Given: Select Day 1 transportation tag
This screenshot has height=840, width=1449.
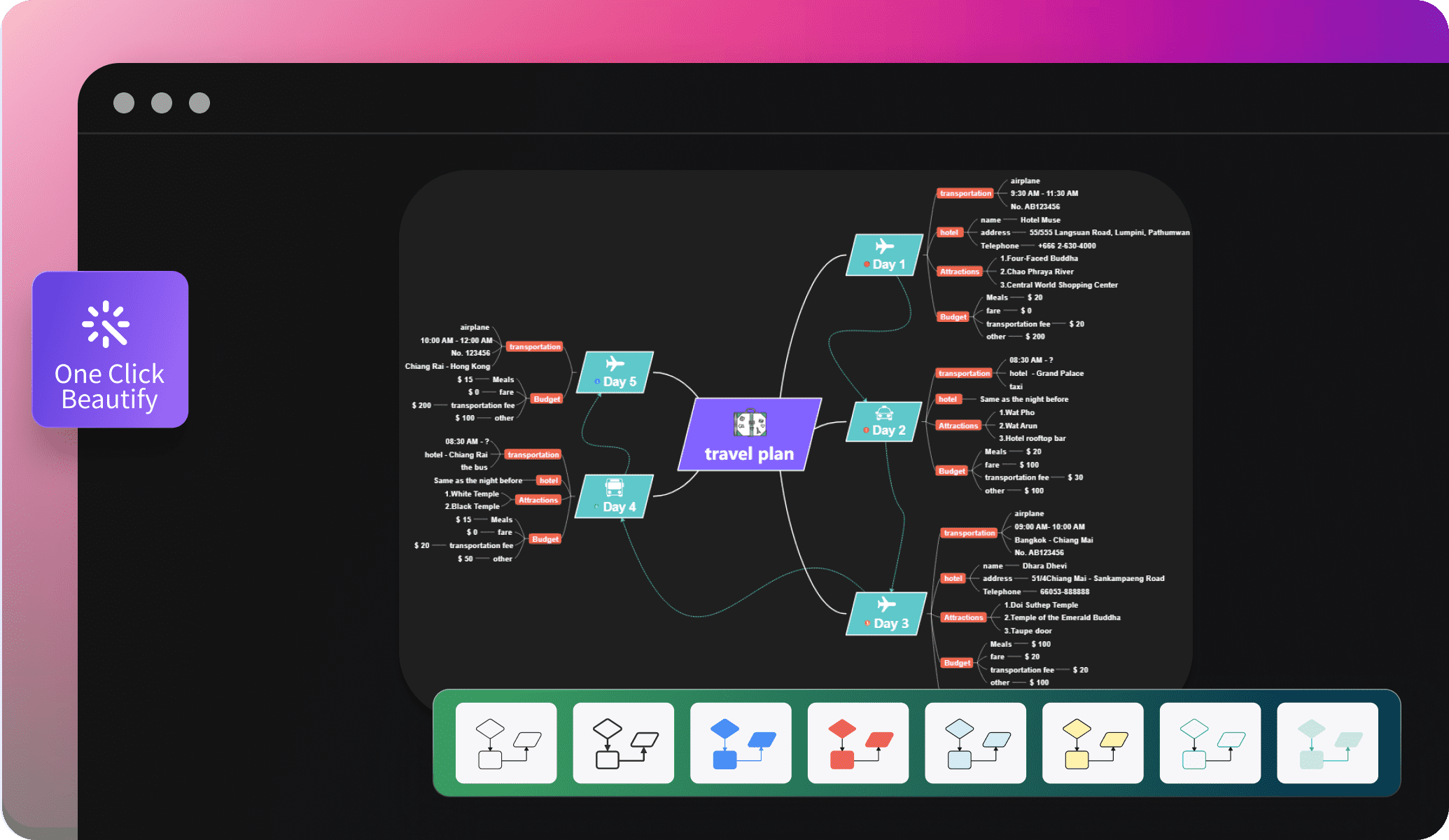Looking at the screenshot, I should coord(965,193).
